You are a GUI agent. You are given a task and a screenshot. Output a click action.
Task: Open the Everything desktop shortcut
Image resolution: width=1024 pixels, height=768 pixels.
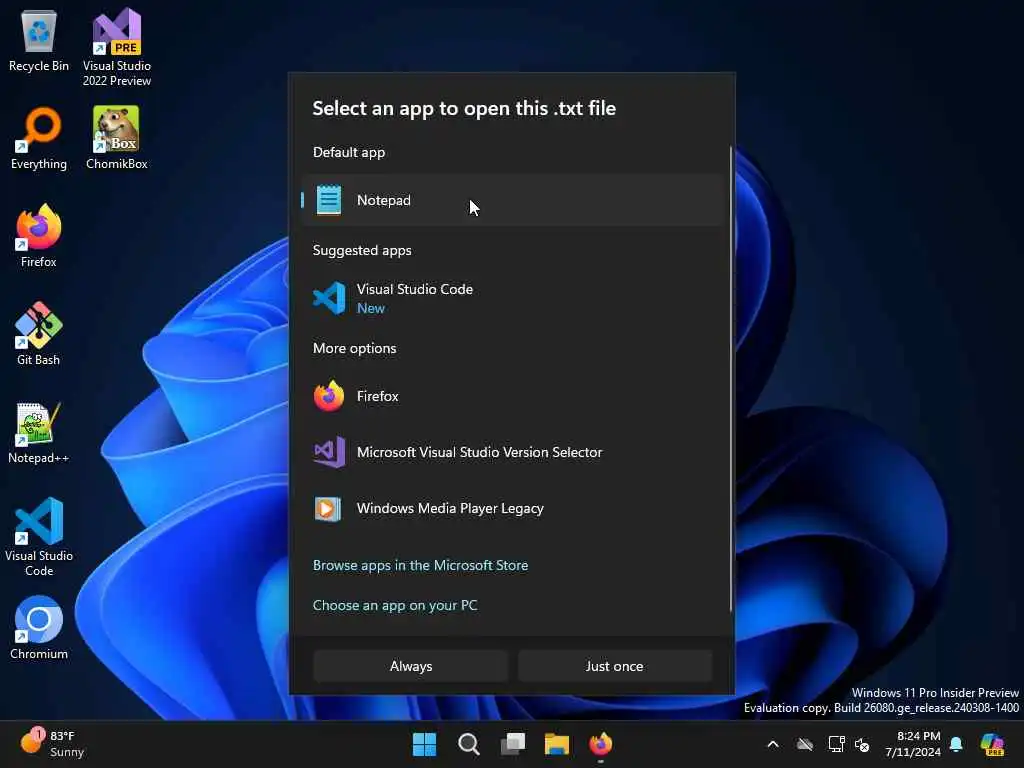coord(39,139)
